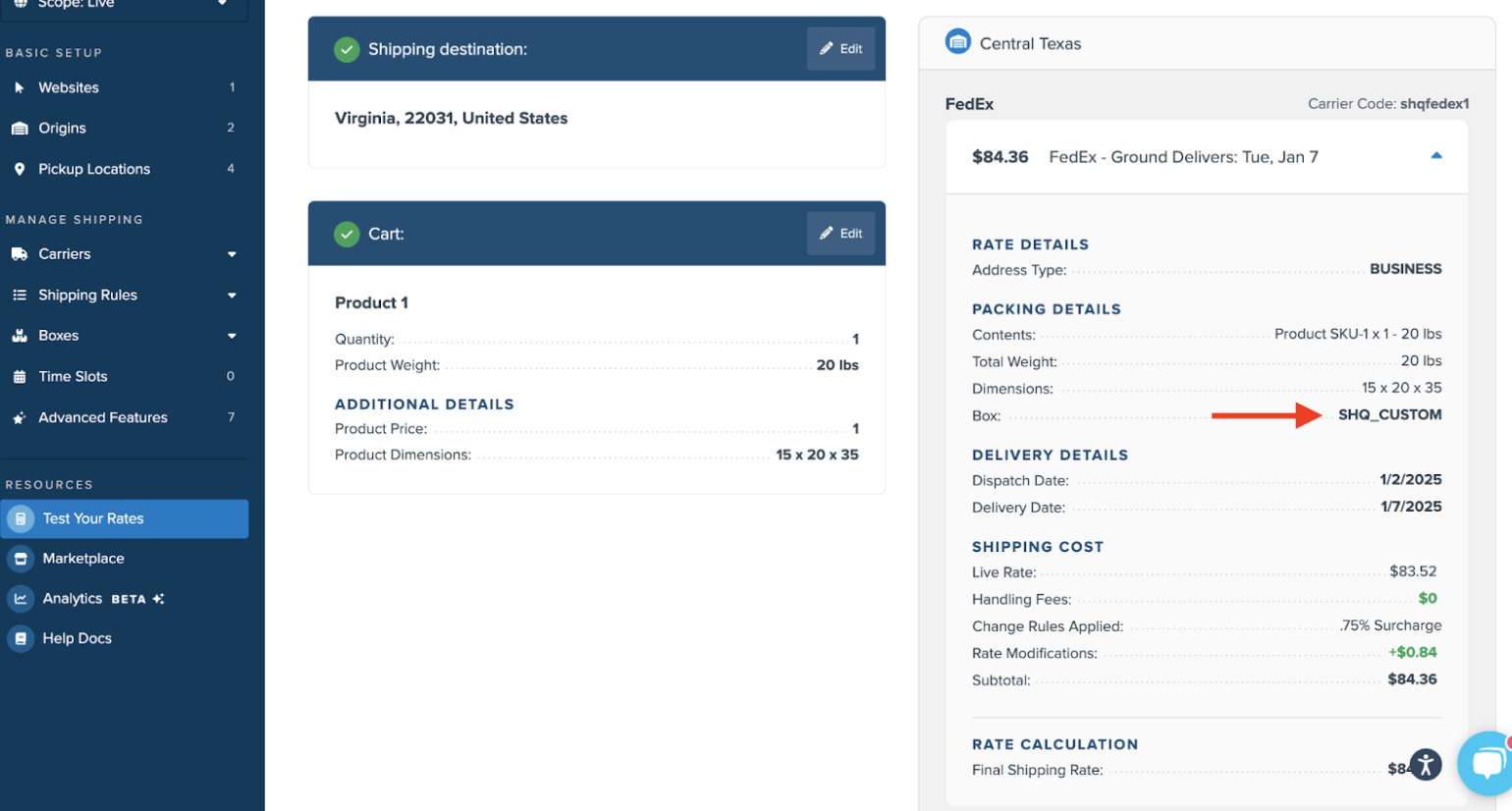The height and width of the screenshot is (811, 1512).
Task: Click the Shipping destination green checkmark
Action: [x=347, y=49]
